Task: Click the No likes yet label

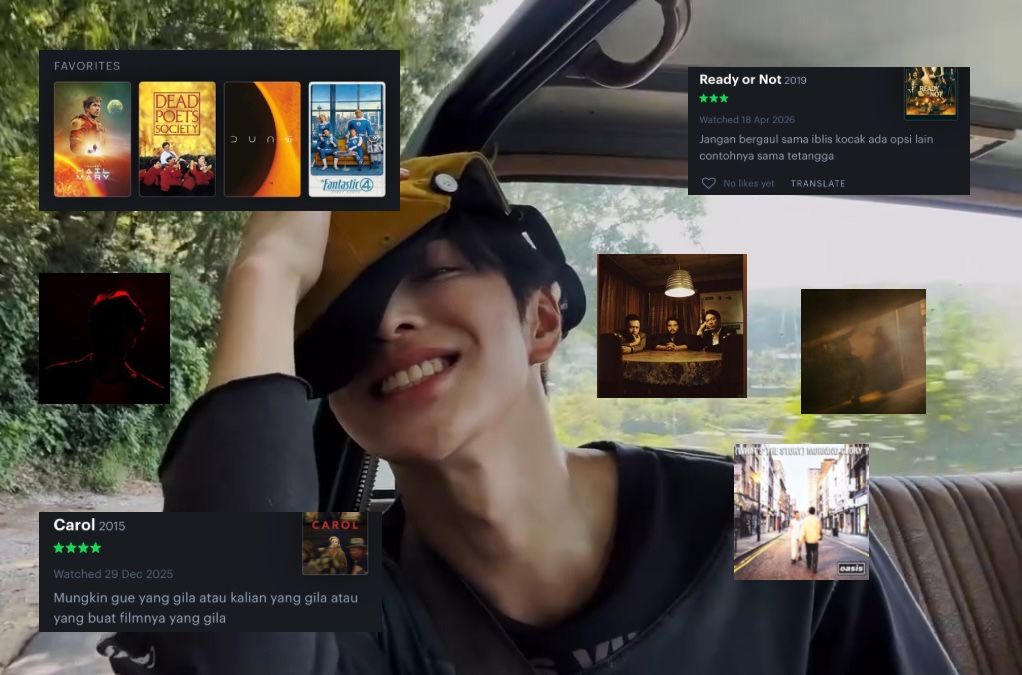Action: (749, 184)
